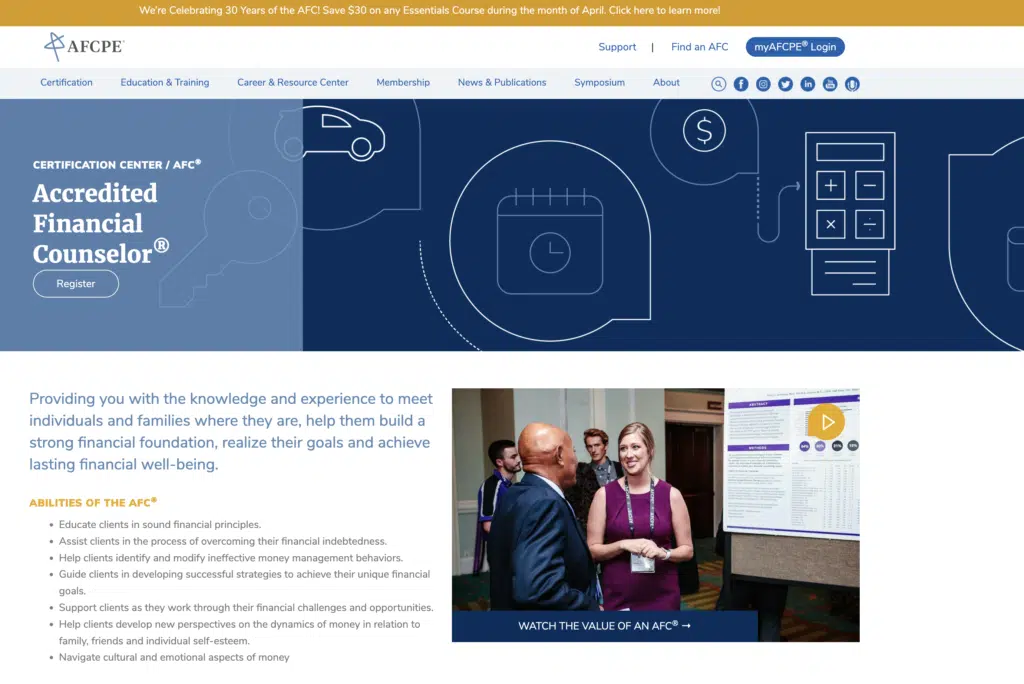Open the LinkedIn icon link

click(807, 84)
